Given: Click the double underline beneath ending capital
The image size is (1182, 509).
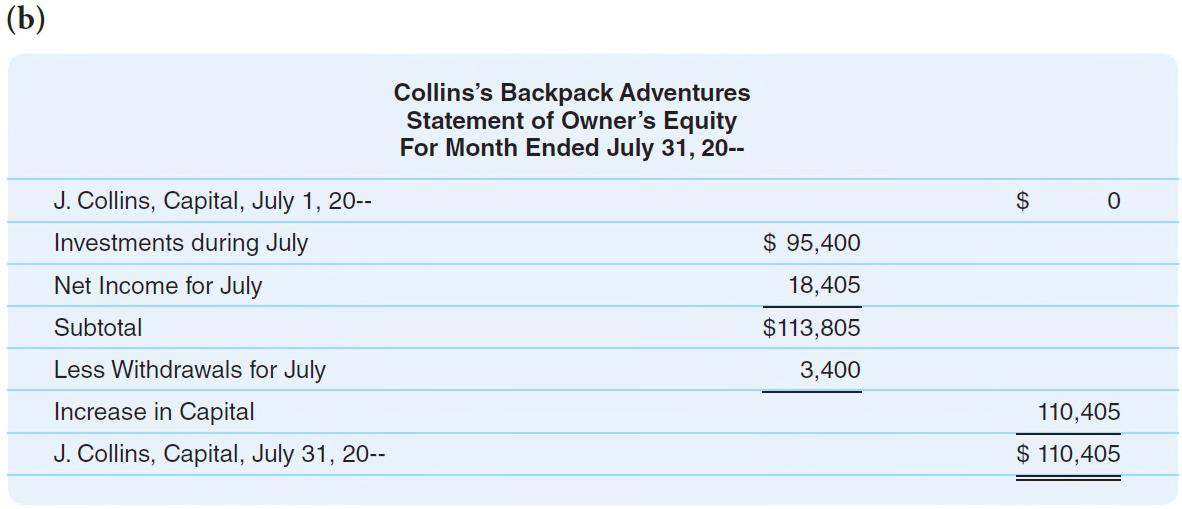Looking at the screenshot, I should (x=1068, y=477).
